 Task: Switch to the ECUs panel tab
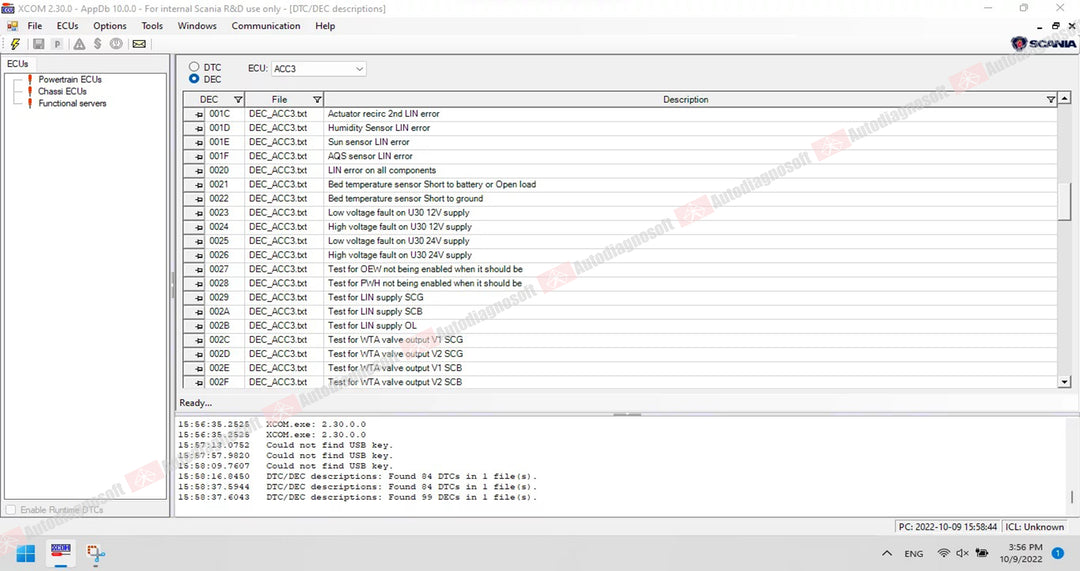click(x=18, y=63)
